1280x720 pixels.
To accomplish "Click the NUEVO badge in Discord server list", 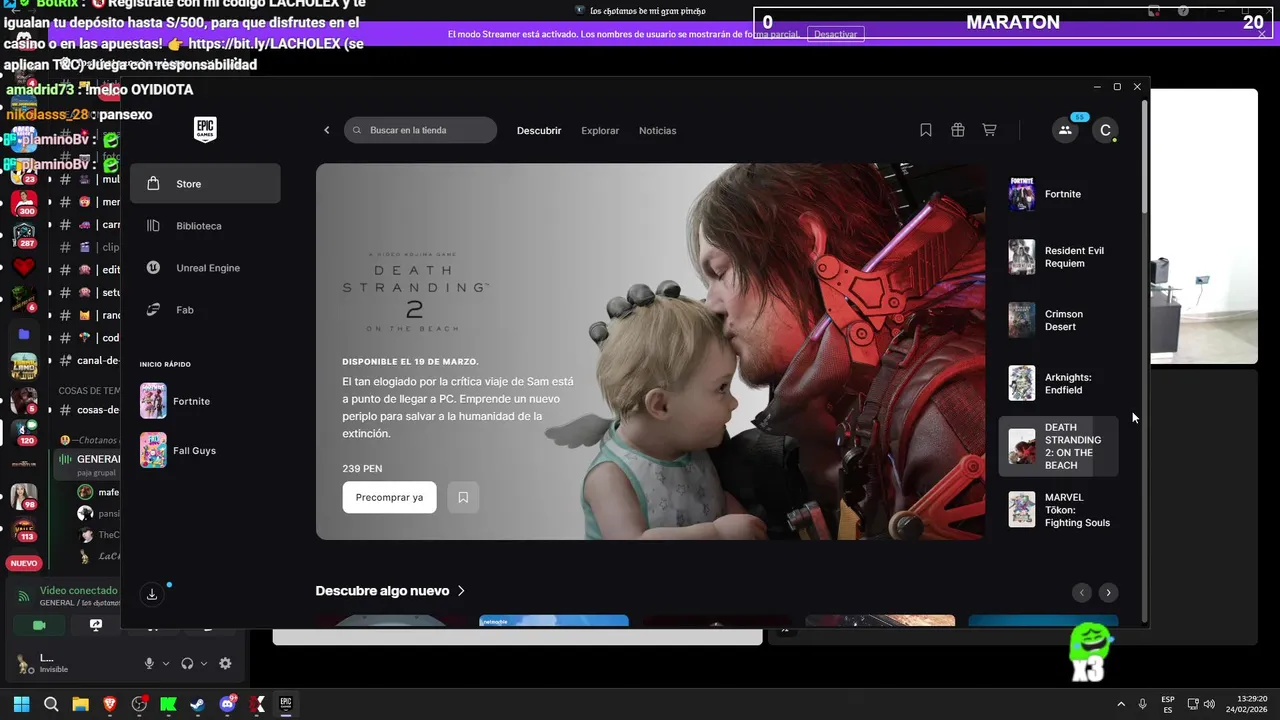I will 23,563.
